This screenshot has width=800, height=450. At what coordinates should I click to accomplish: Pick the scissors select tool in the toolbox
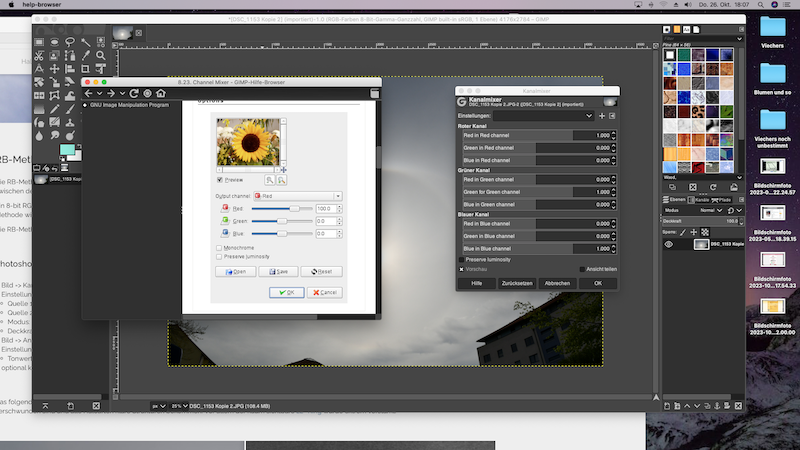pyautogui.click(x=40, y=58)
